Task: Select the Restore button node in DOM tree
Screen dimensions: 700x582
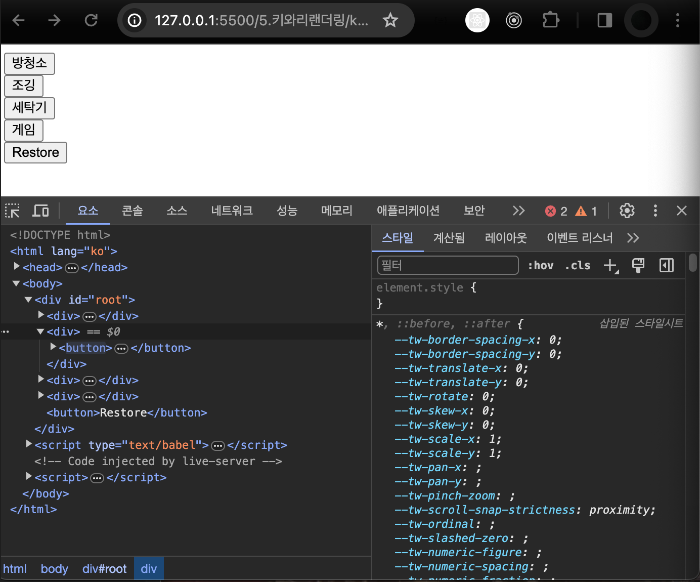Action: [127, 412]
